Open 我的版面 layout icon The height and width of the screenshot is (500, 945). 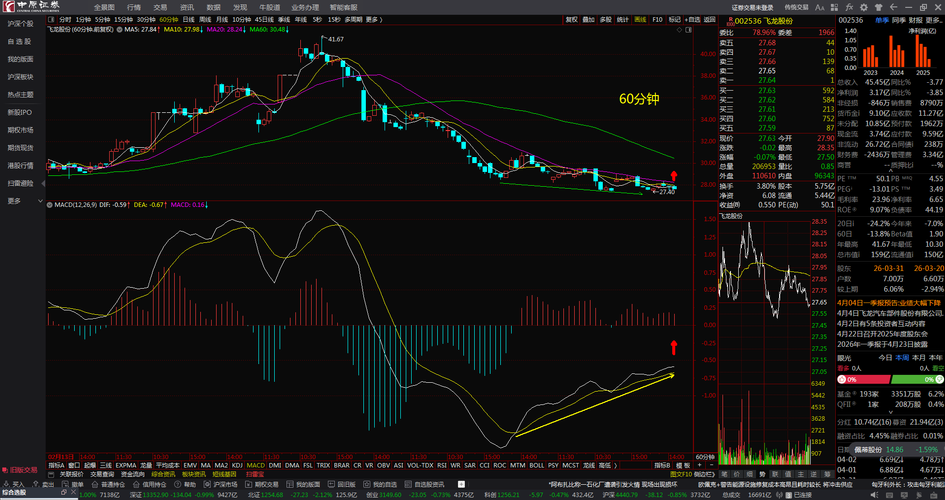pyautogui.click(x=290, y=484)
